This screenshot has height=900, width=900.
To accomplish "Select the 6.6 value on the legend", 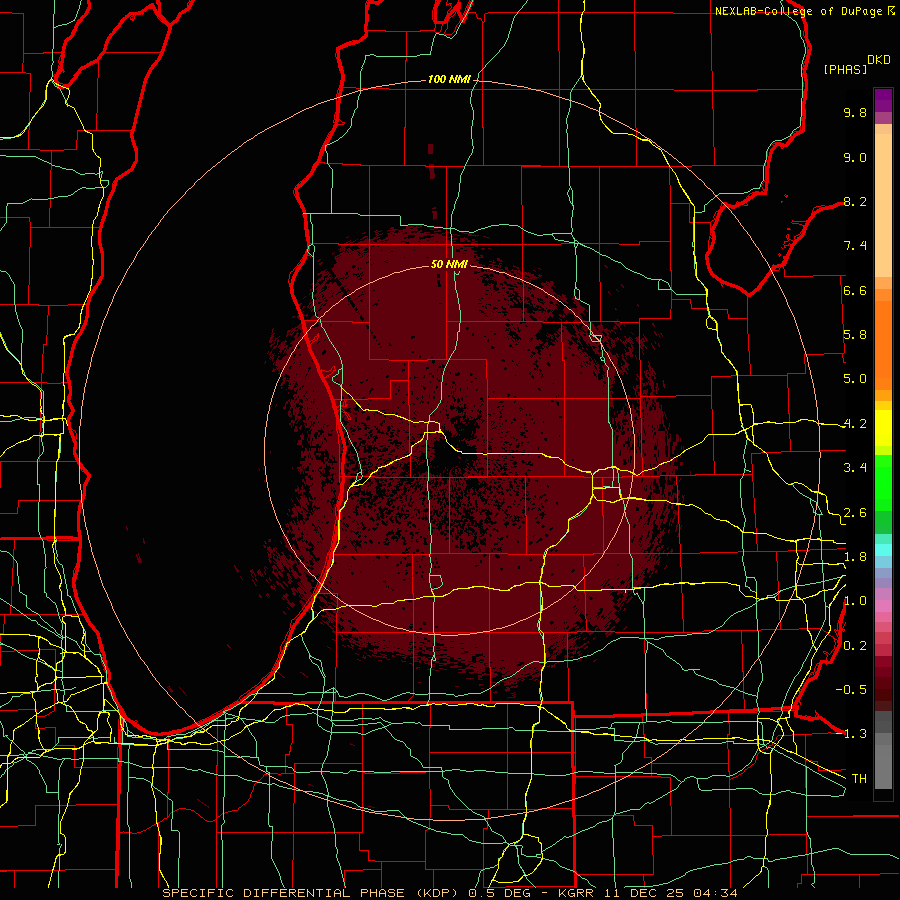I will tap(855, 290).
